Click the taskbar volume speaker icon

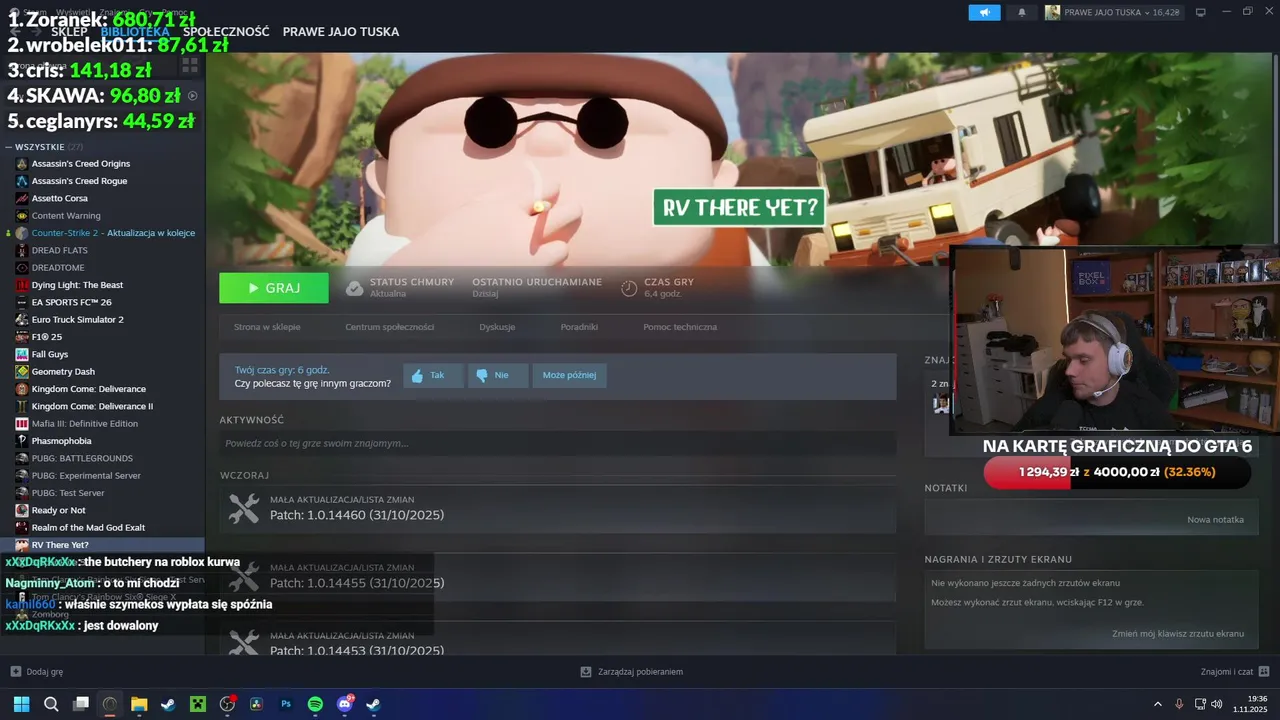(1216, 704)
